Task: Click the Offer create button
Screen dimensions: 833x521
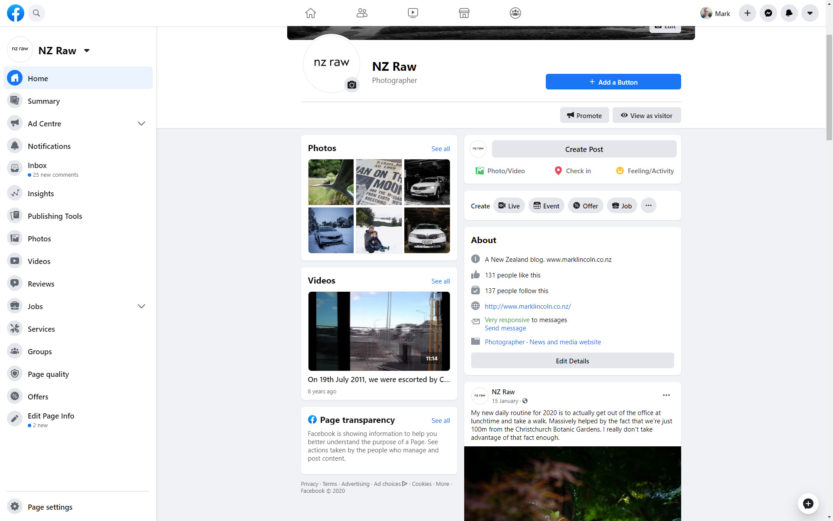Action: (x=585, y=206)
